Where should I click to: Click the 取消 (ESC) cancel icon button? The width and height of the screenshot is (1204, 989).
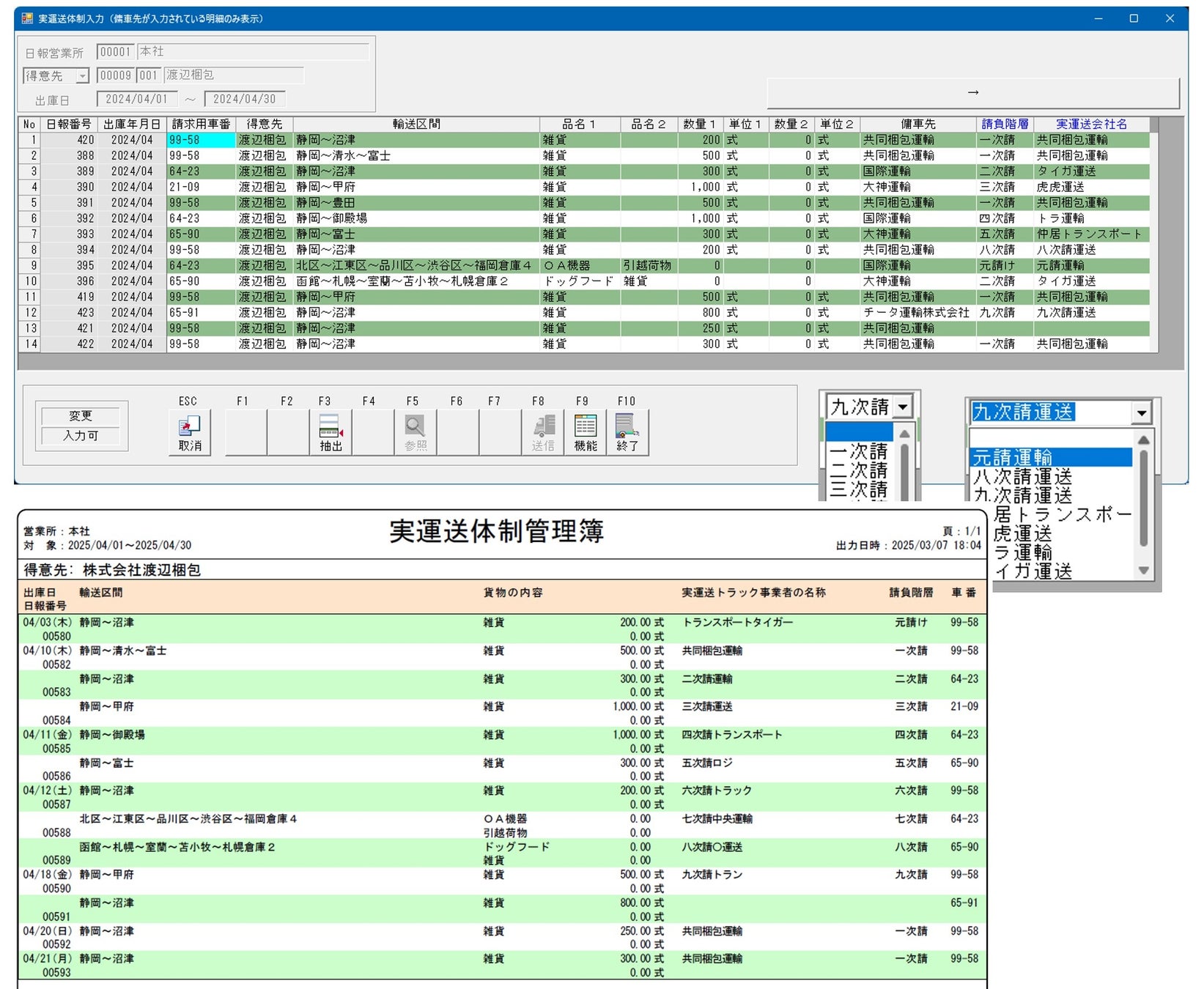tap(190, 432)
